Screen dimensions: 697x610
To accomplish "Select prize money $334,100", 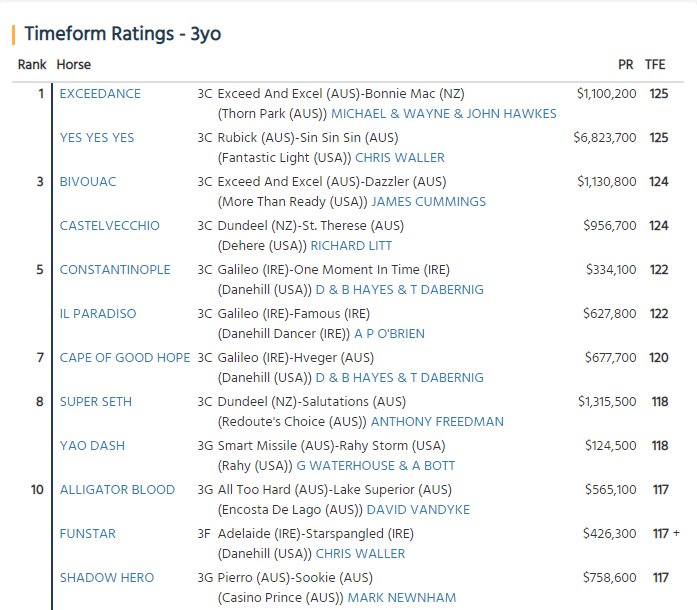I will pos(611,270).
